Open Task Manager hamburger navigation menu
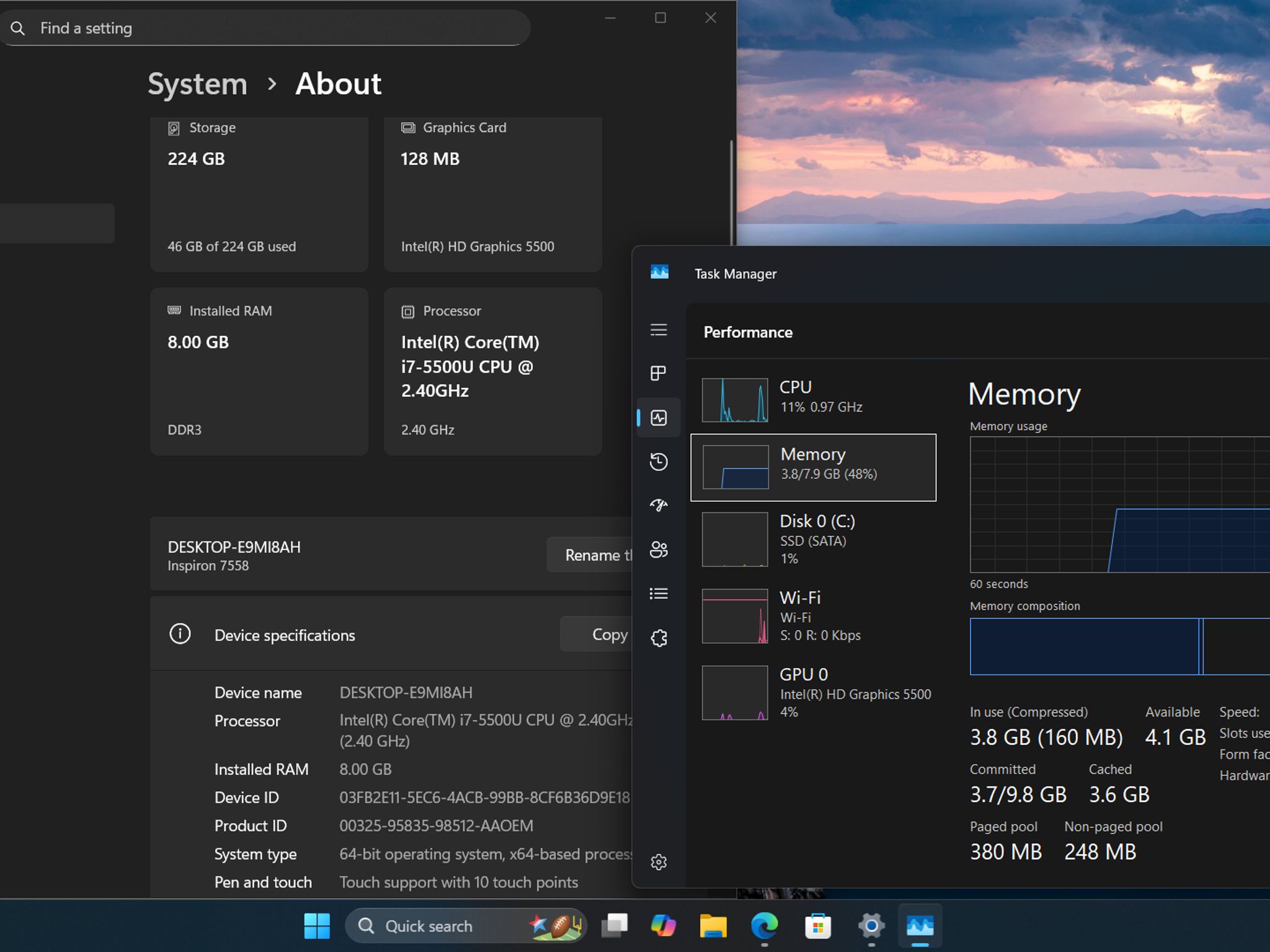The image size is (1270, 952). pos(659,330)
